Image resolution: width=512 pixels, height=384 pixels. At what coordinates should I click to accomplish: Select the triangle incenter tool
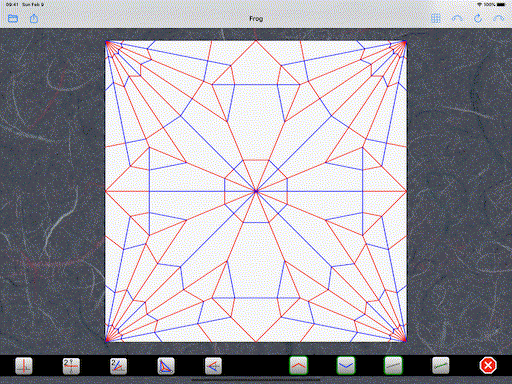coord(166,366)
